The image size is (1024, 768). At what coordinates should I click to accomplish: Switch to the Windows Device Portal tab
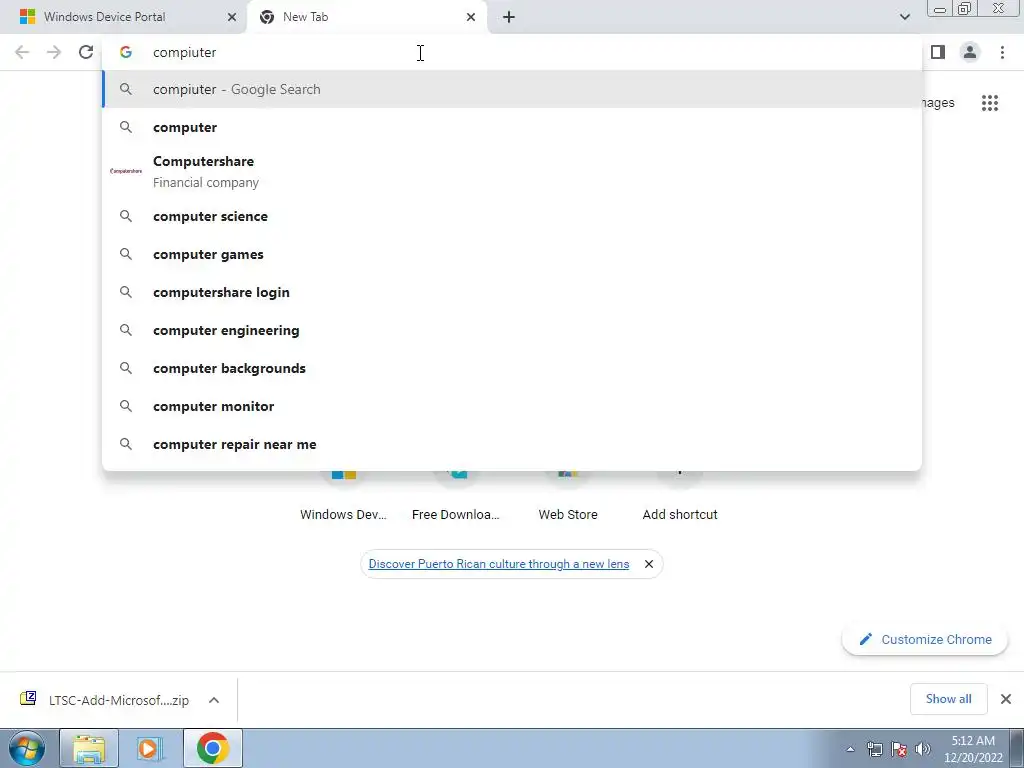123,17
